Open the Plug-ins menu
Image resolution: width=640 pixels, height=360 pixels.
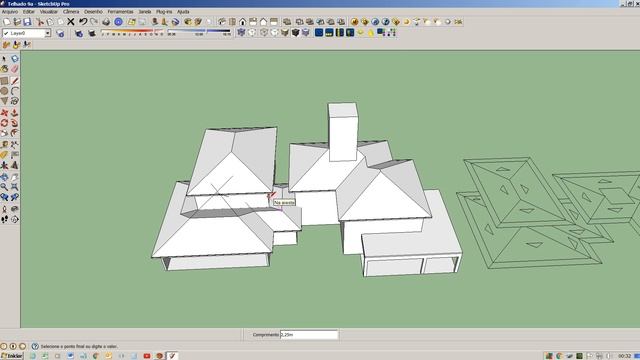click(164, 12)
